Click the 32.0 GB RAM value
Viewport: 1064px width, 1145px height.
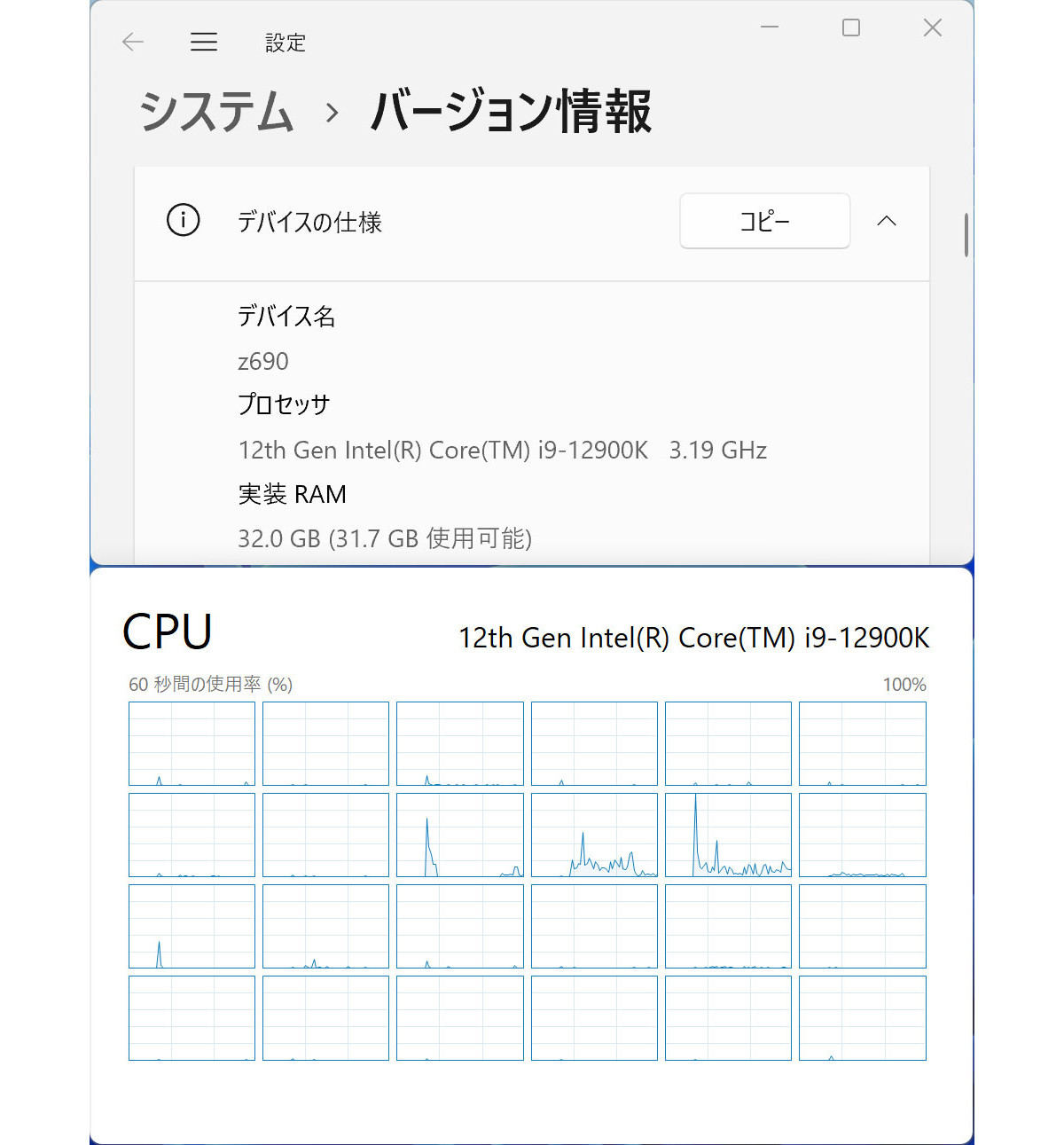pos(385,538)
